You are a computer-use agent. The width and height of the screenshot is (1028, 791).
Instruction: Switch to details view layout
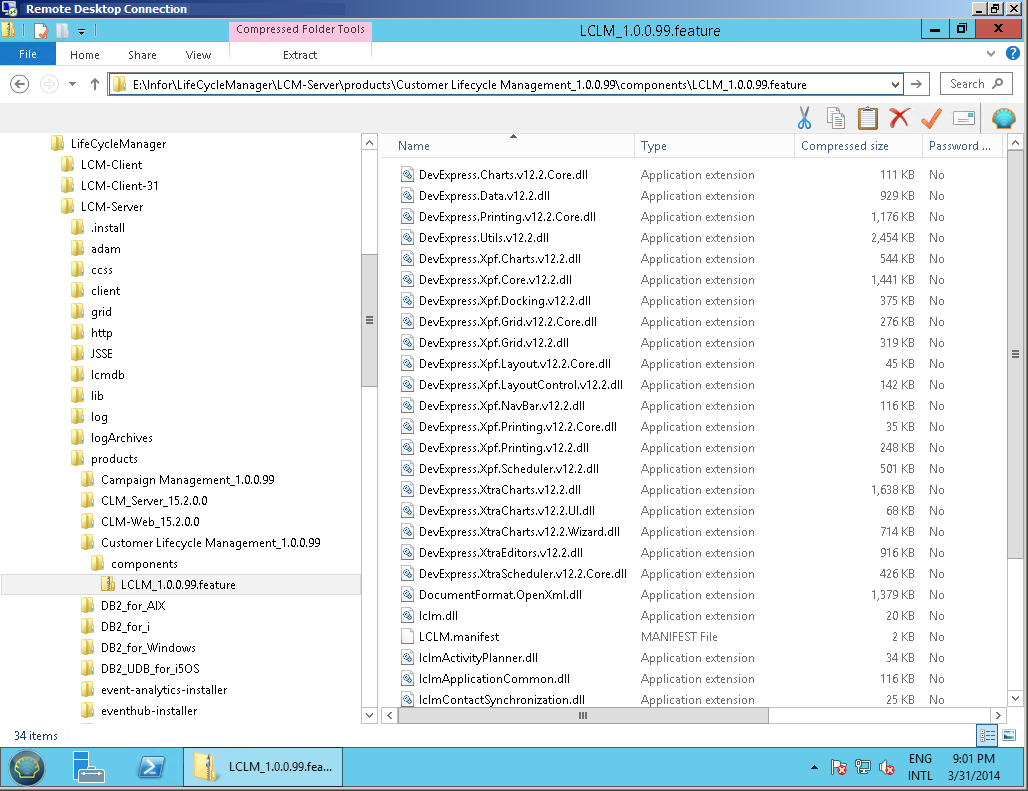(x=988, y=735)
